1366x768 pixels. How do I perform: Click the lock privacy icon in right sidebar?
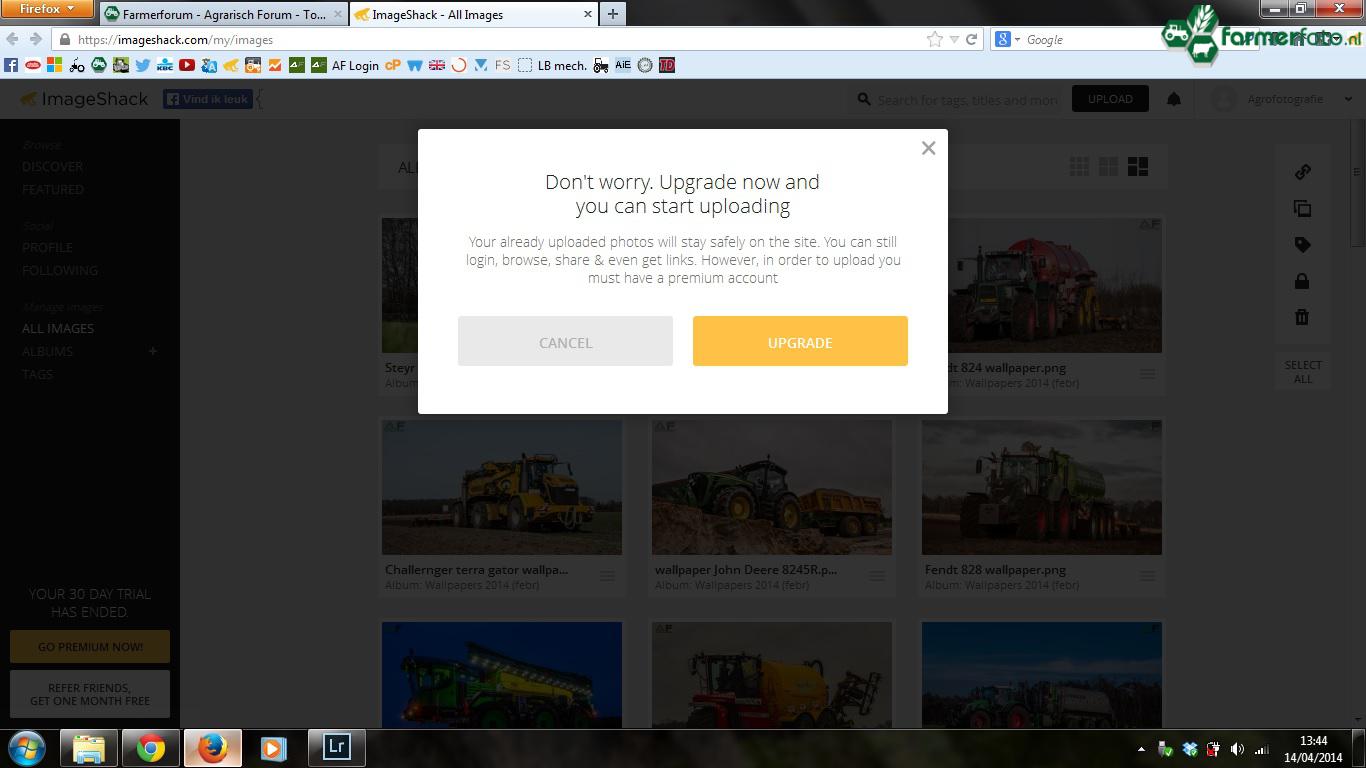pos(1302,281)
